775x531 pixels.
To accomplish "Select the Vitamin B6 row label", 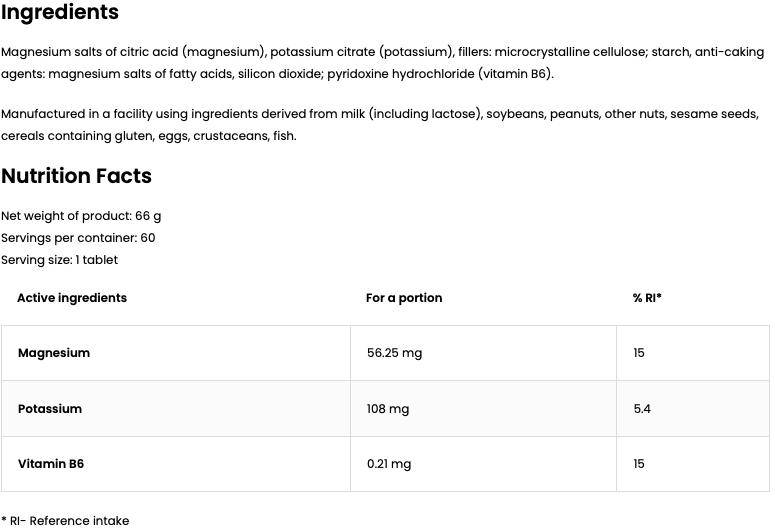I will 51,464.
